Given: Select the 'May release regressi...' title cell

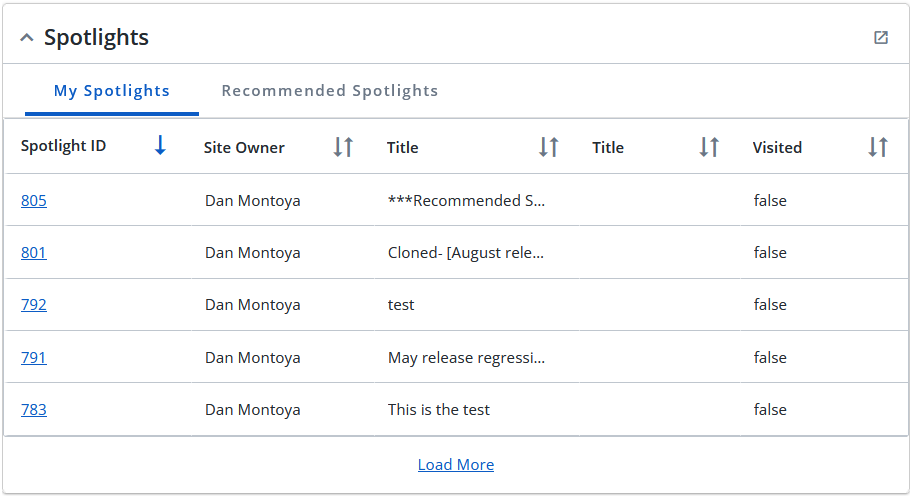Looking at the screenshot, I should pos(466,358).
